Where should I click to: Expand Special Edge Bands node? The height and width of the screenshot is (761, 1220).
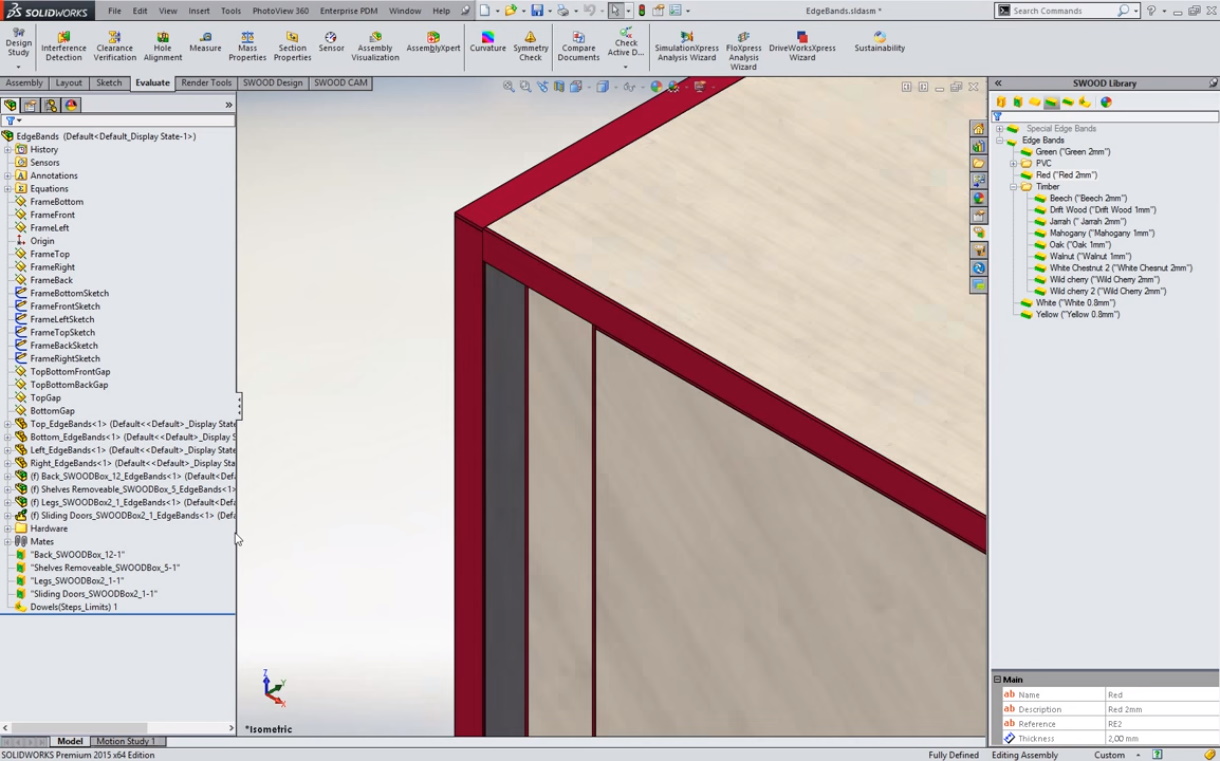[x=999, y=129]
